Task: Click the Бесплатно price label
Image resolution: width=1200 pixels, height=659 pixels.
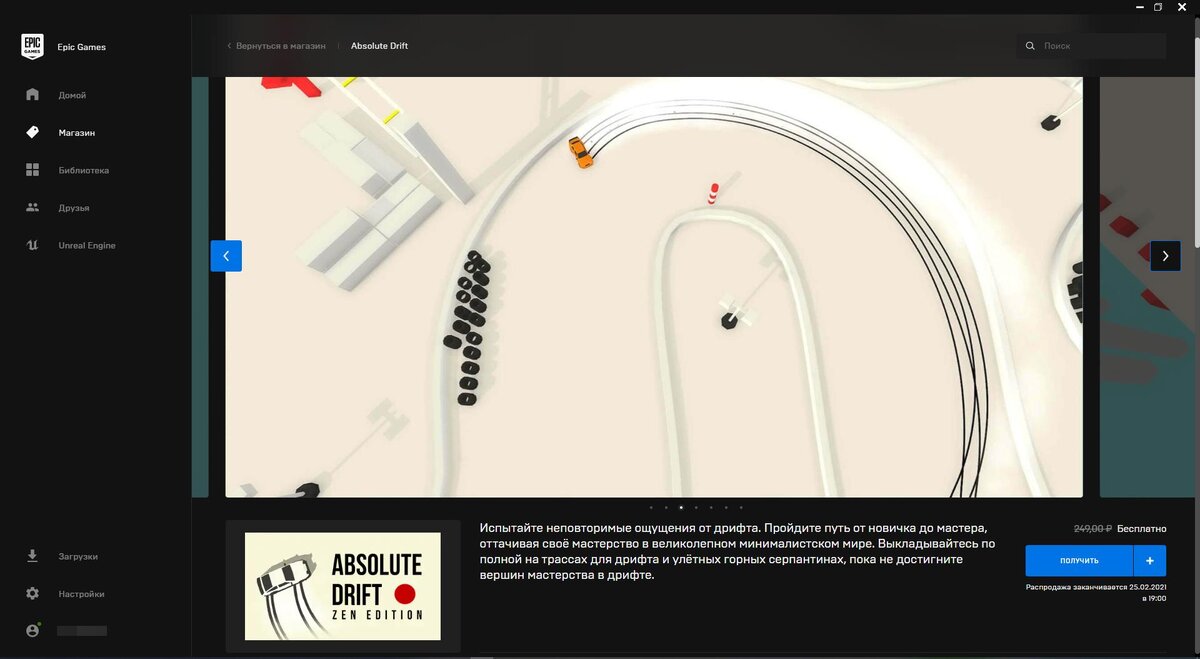Action: click(x=1142, y=528)
